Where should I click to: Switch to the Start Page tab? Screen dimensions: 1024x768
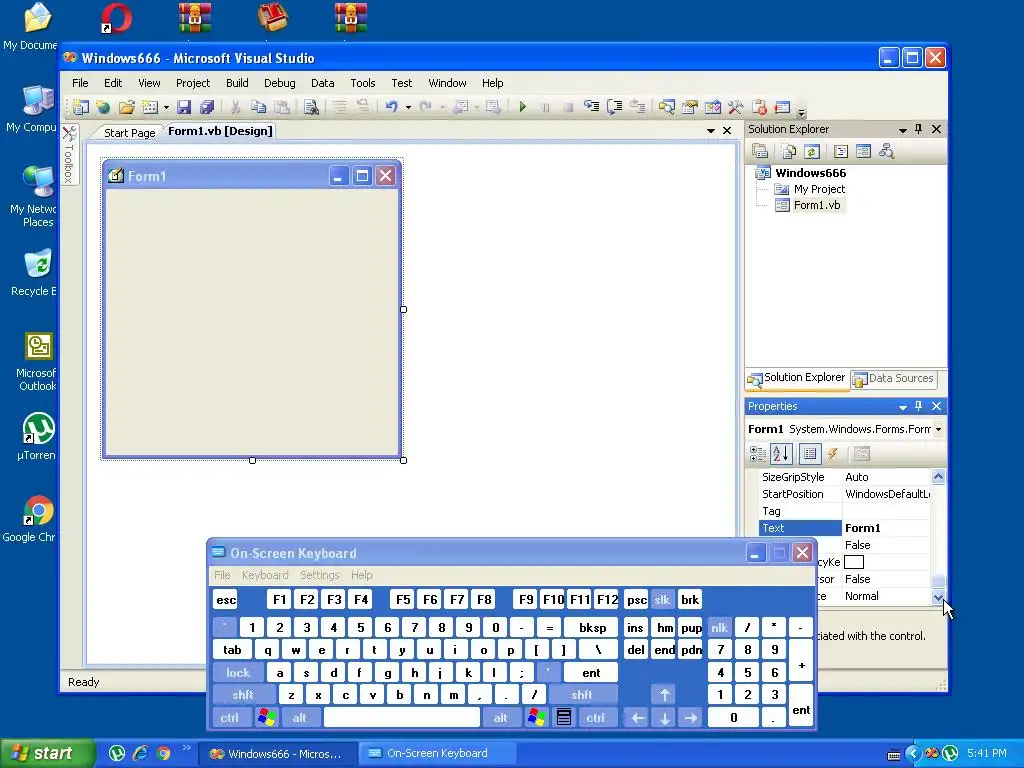pos(129,133)
